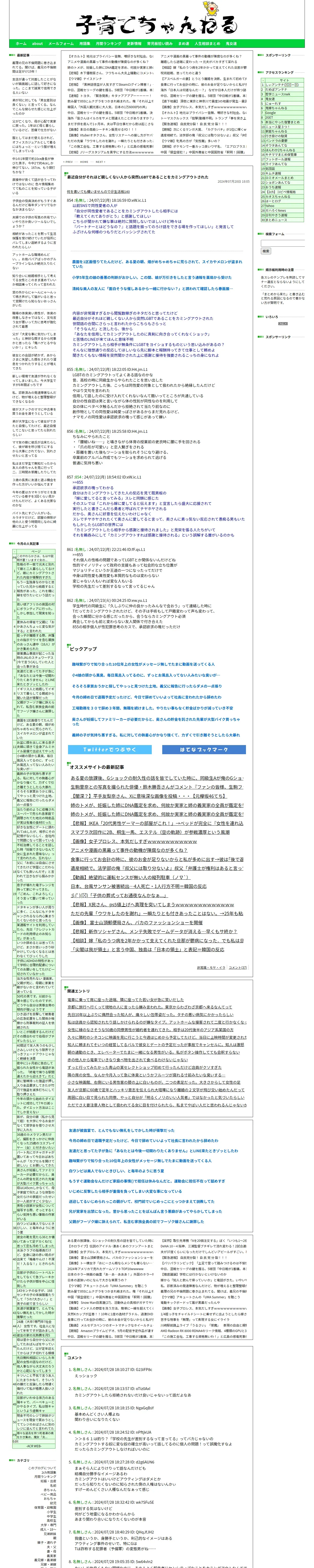Open Yahoo in the access ranking list
314x1568 pixels.
point(270,206)
